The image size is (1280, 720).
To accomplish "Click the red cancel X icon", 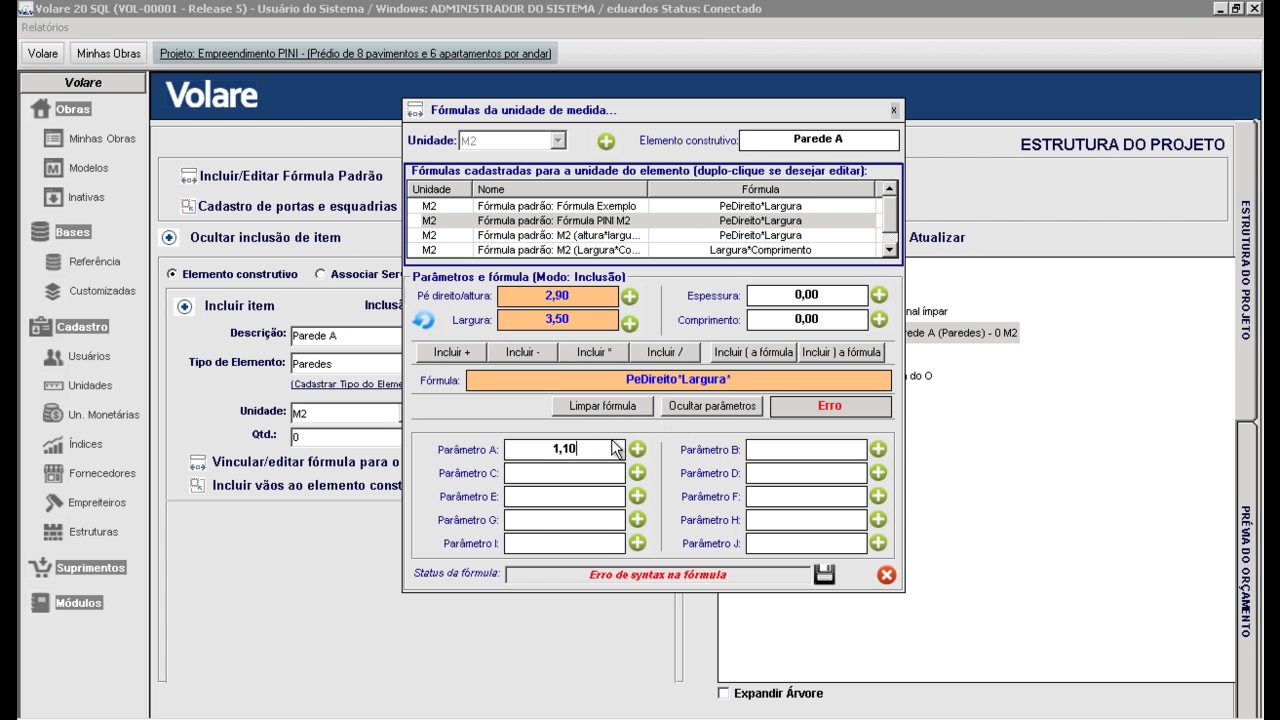I will point(886,575).
